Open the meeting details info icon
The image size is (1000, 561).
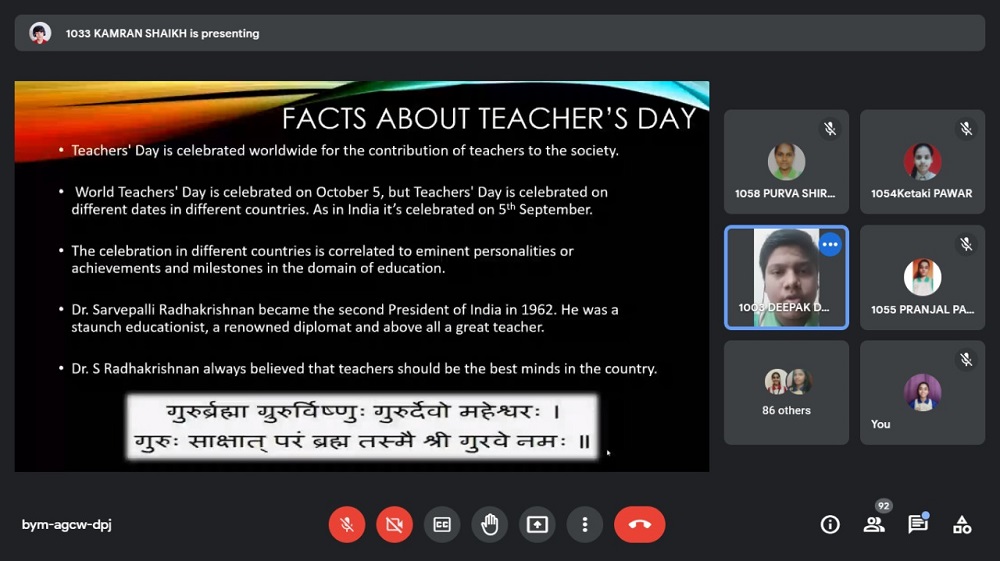pos(830,524)
